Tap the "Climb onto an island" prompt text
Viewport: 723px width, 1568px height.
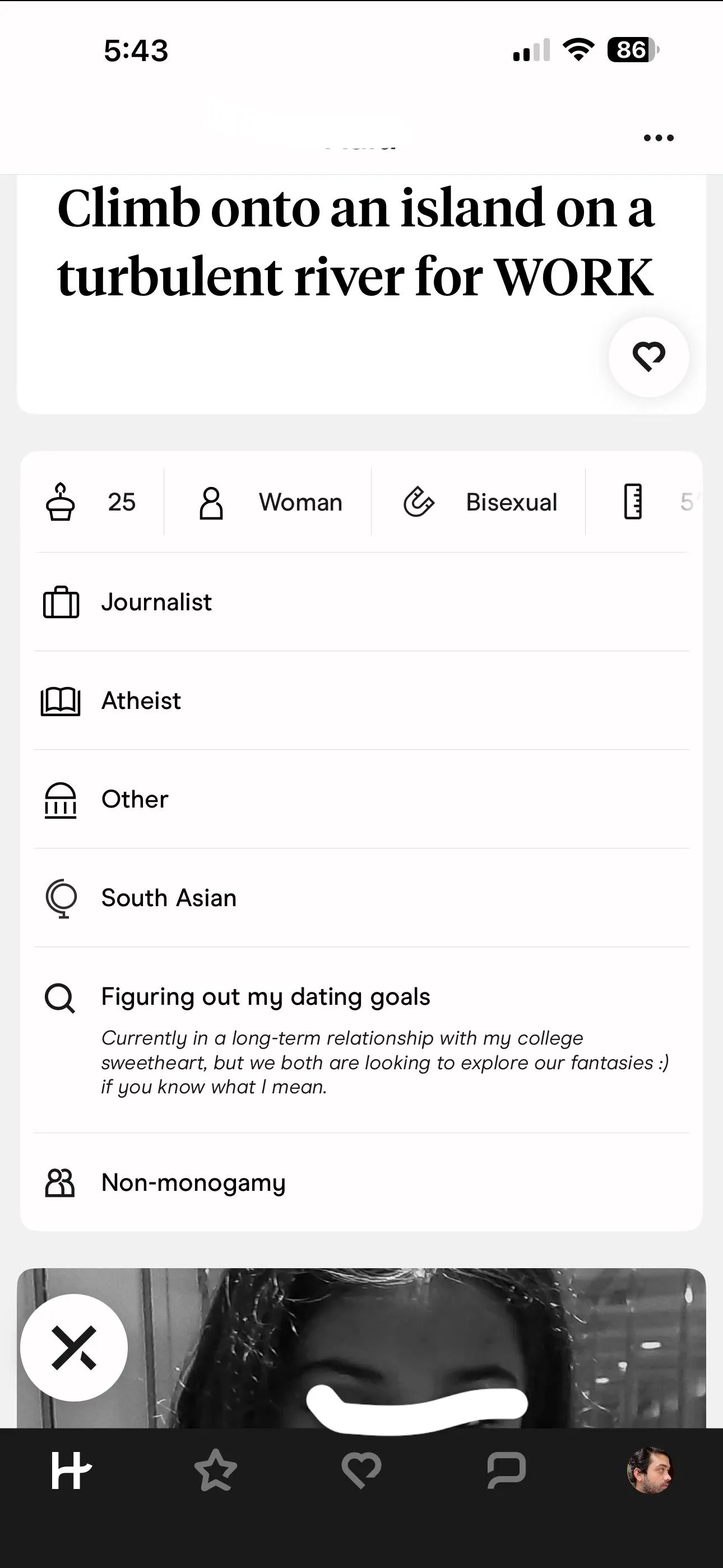coord(355,242)
